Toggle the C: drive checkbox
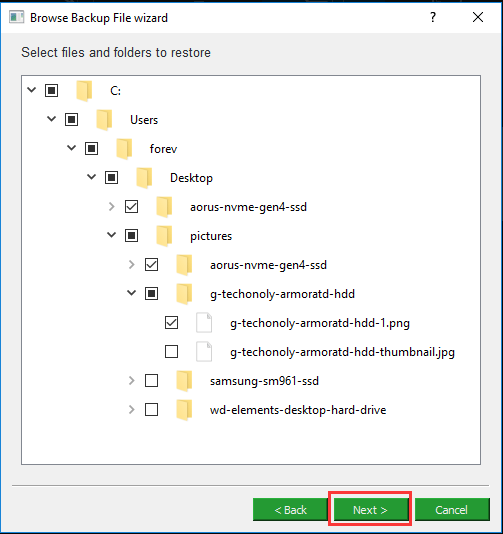The image size is (503, 534). tap(51, 91)
